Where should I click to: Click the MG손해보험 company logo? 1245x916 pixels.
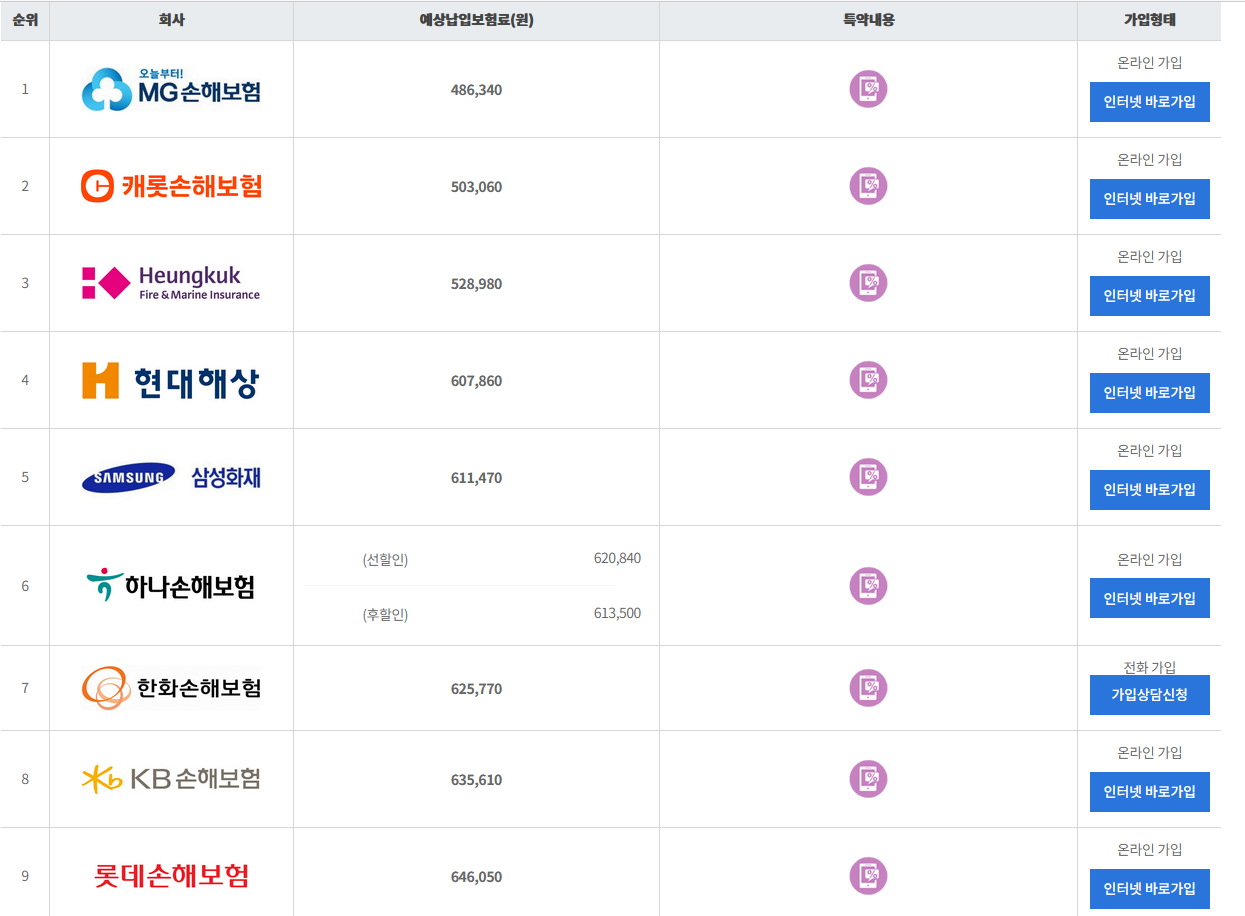pos(171,89)
